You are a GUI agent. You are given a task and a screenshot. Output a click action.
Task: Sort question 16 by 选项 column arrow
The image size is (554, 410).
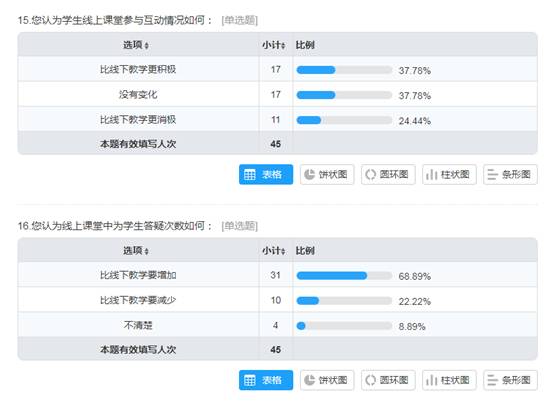pyautogui.click(x=146, y=251)
